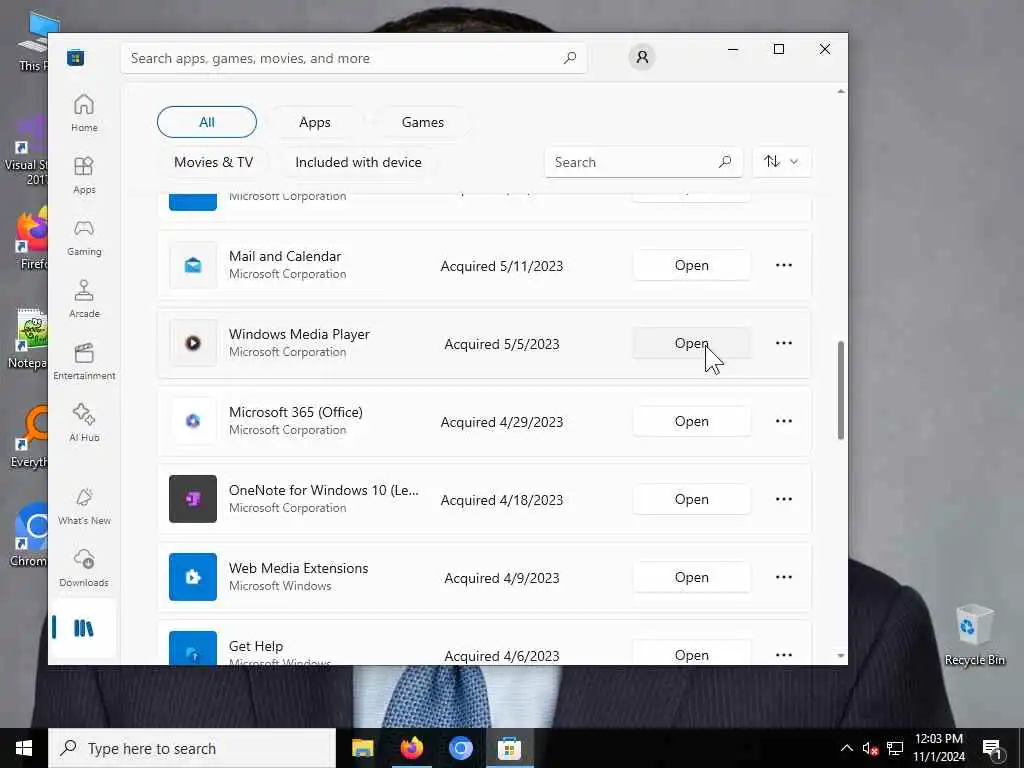Go to Home in Store sidebar
Screen dimensions: 1024x768
84,112
